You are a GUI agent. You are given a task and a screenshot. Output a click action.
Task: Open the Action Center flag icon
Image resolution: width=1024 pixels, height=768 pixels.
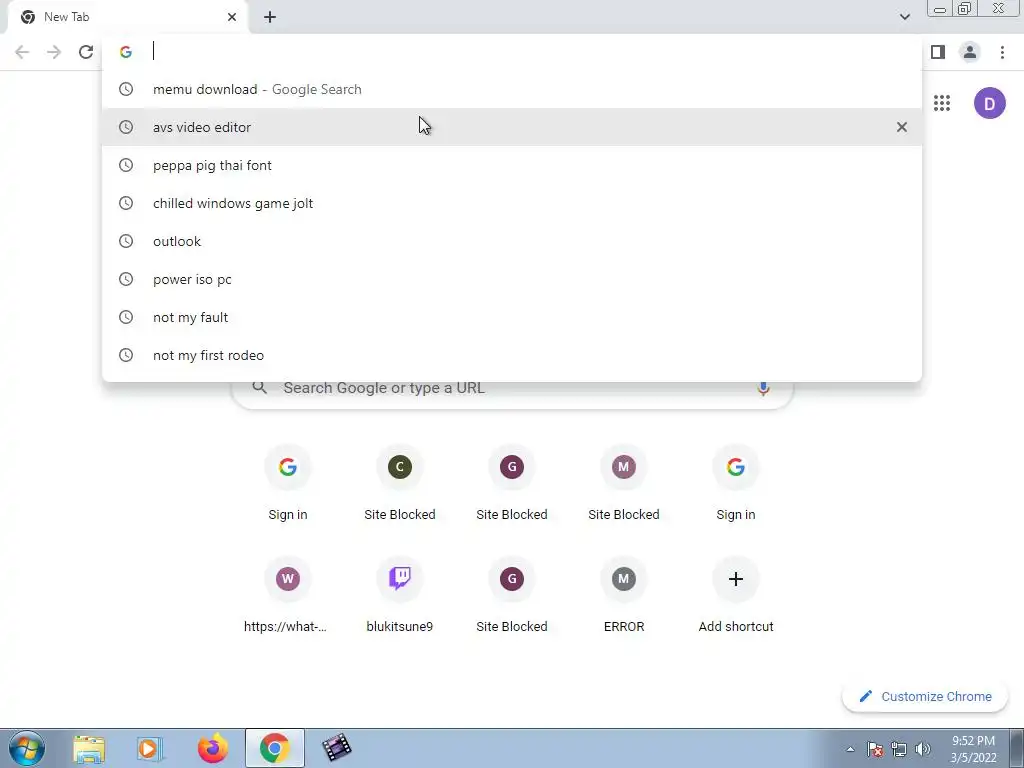875,749
